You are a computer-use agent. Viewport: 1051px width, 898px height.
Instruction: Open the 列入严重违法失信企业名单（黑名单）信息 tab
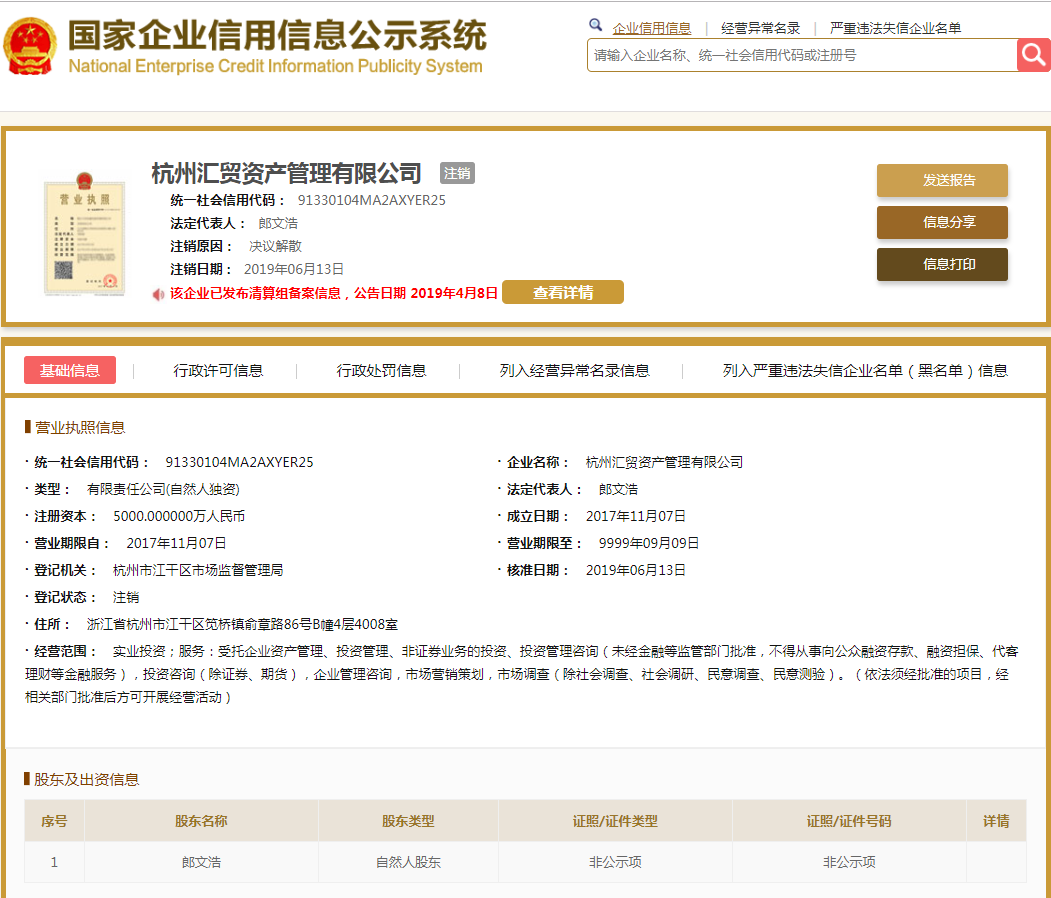[865, 370]
